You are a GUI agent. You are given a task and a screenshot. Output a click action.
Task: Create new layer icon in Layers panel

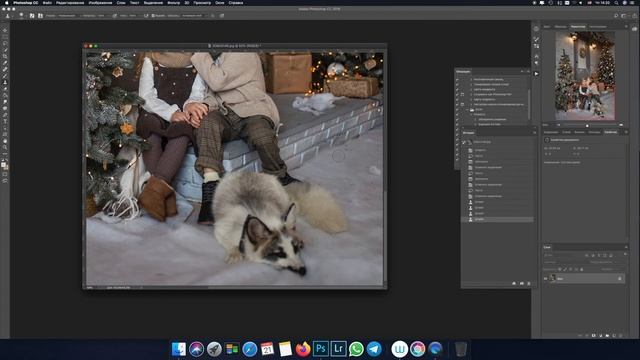pos(614,336)
